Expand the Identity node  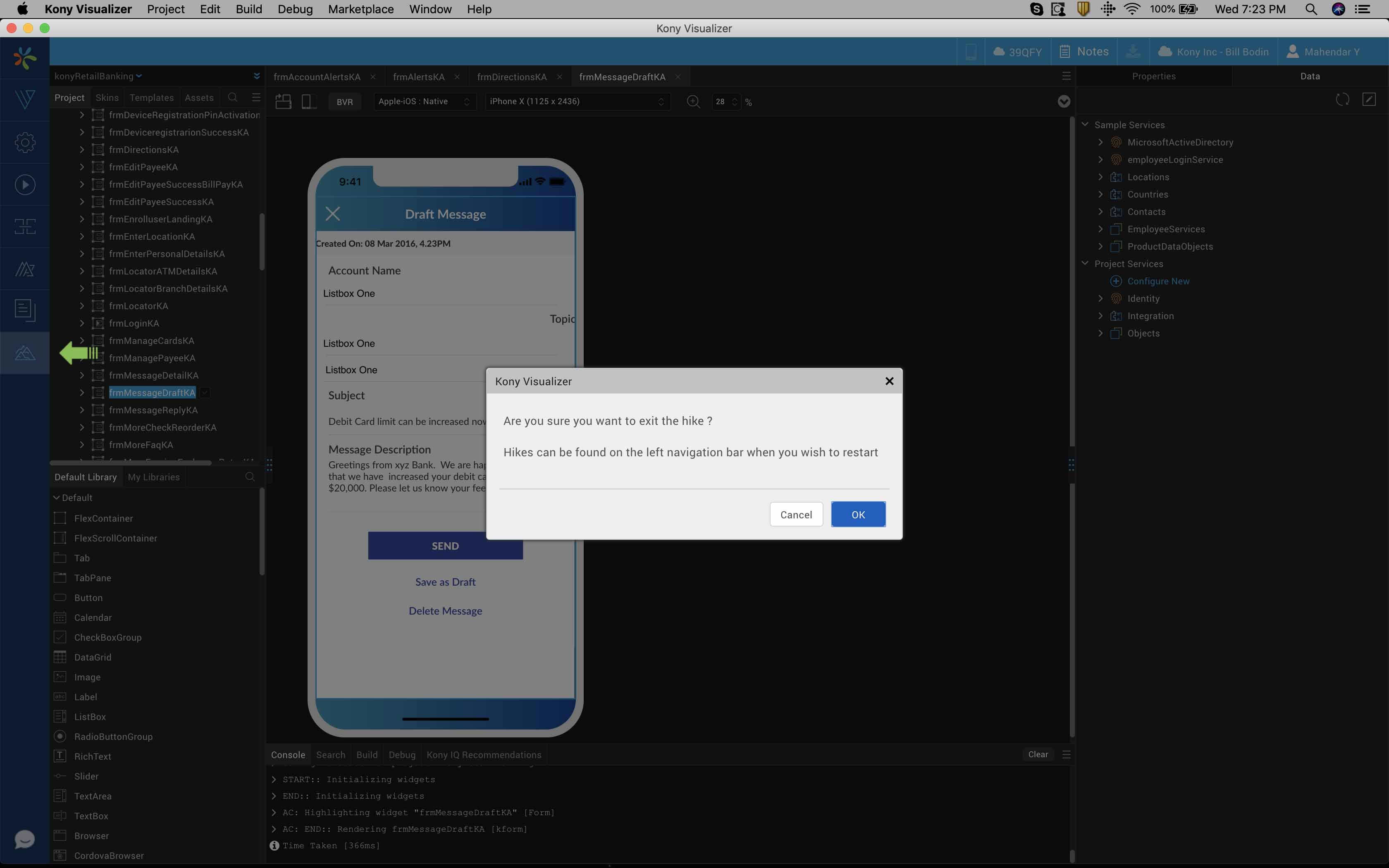[1100, 298]
